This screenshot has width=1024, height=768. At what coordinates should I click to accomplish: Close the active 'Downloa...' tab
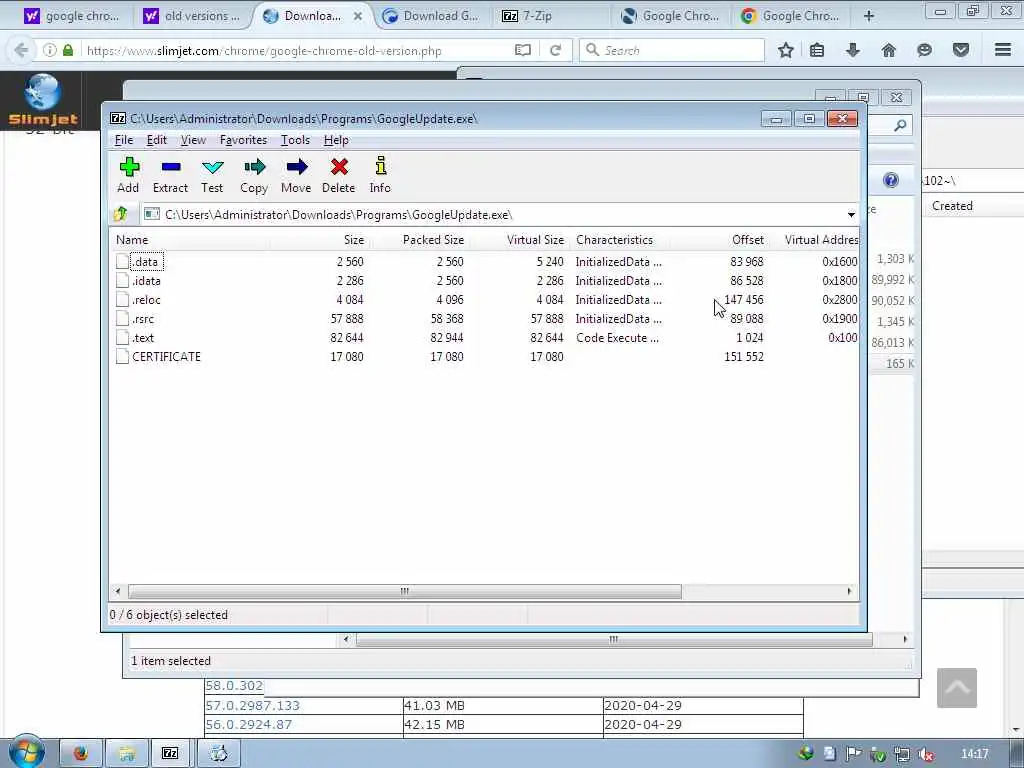pyautogui.click(x=358, y=16)
